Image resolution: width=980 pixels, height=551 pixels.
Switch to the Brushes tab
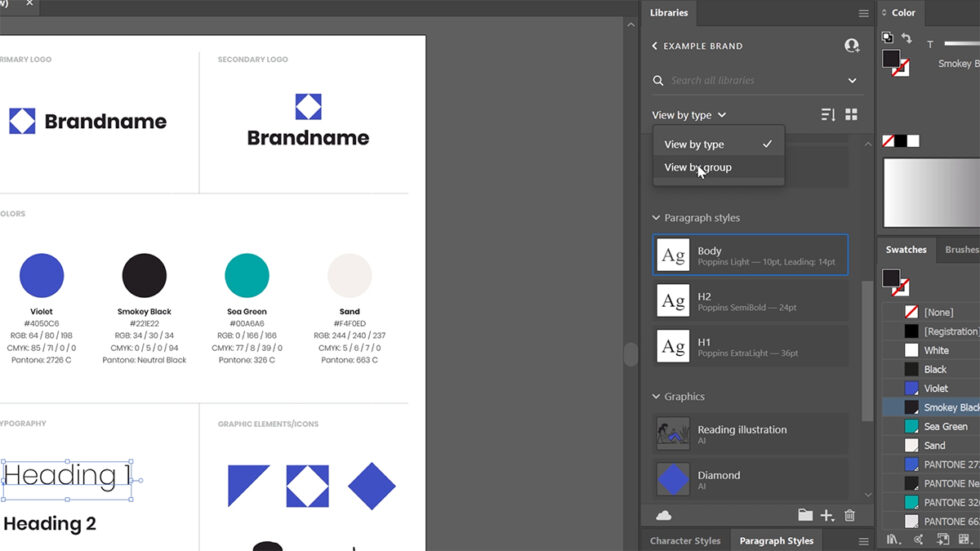961,249
